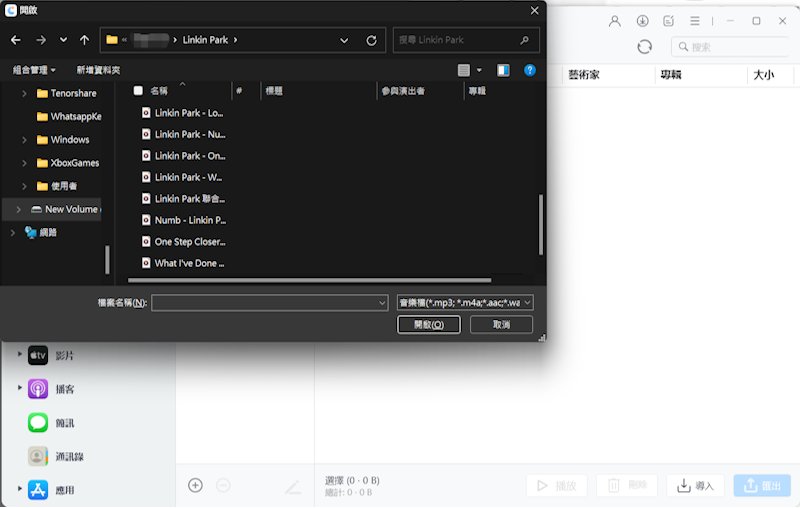Screen dimensions: 800x508
Task: Go up one folder level
Action: pyautogui.click(x=85, y=40)
